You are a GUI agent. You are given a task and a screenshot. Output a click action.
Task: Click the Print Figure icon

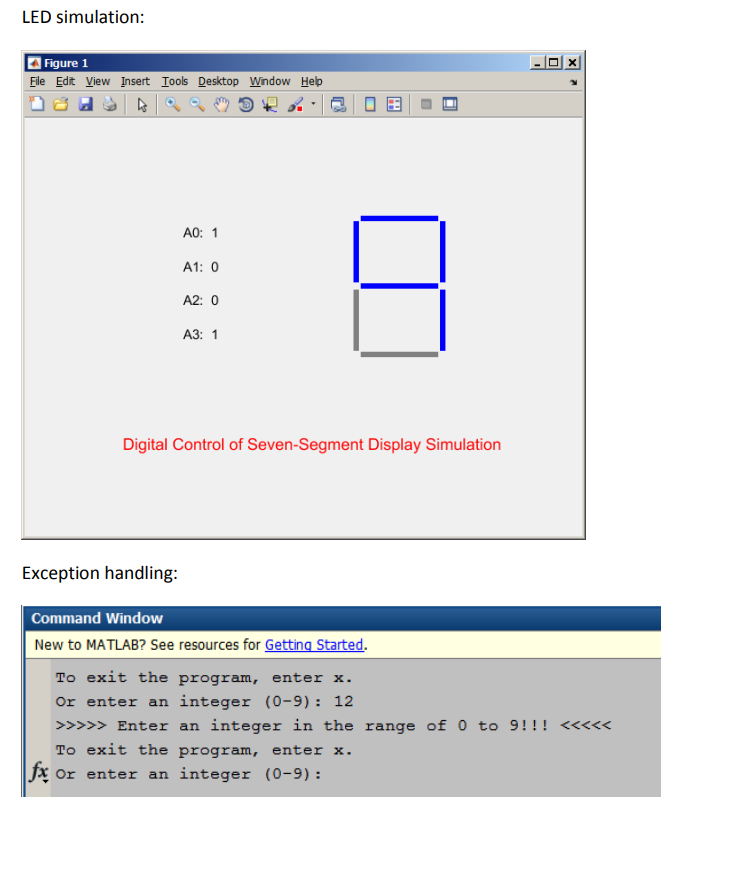[109, 104]
